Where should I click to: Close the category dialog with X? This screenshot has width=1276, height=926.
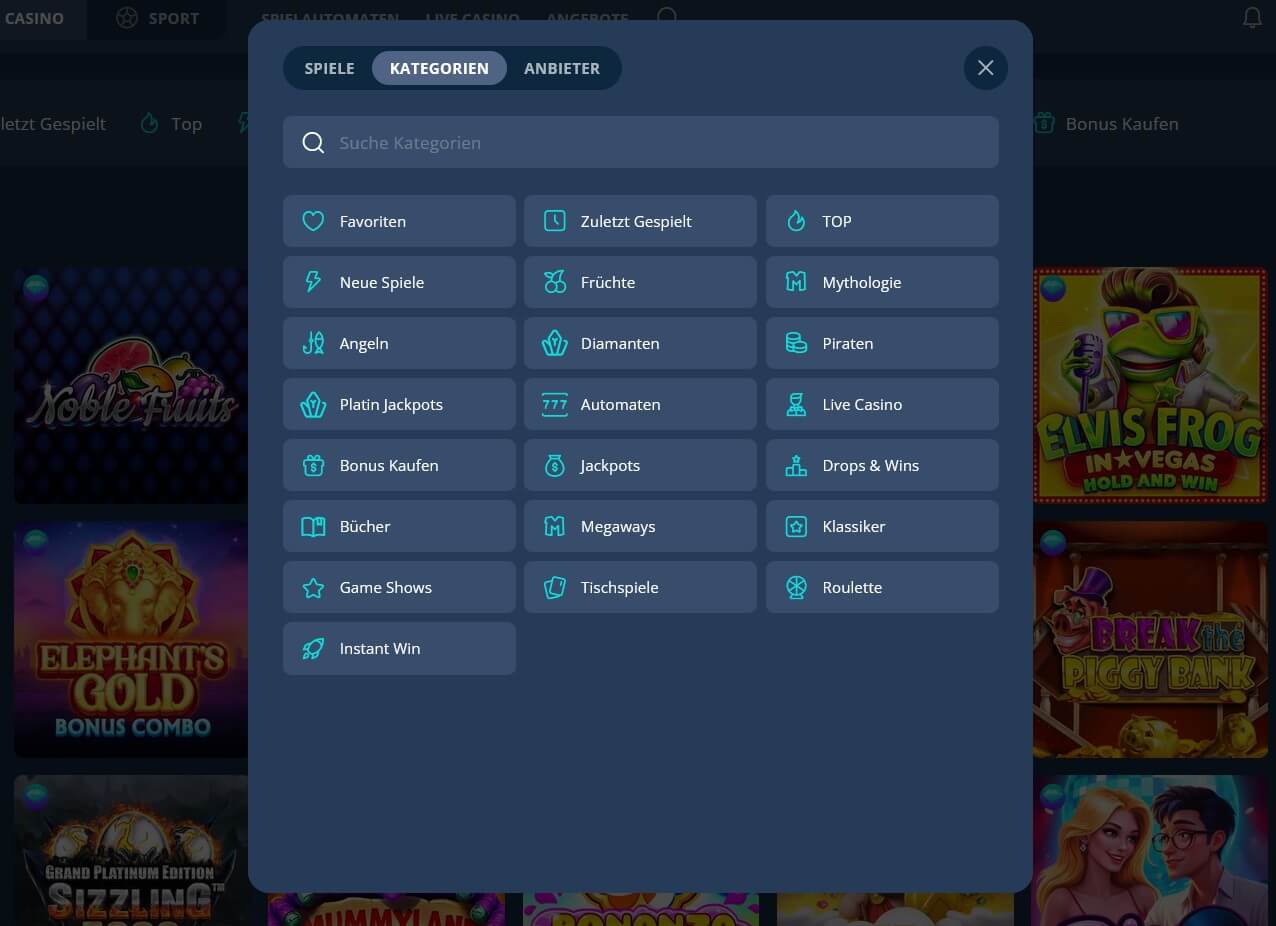coord(985,68)
